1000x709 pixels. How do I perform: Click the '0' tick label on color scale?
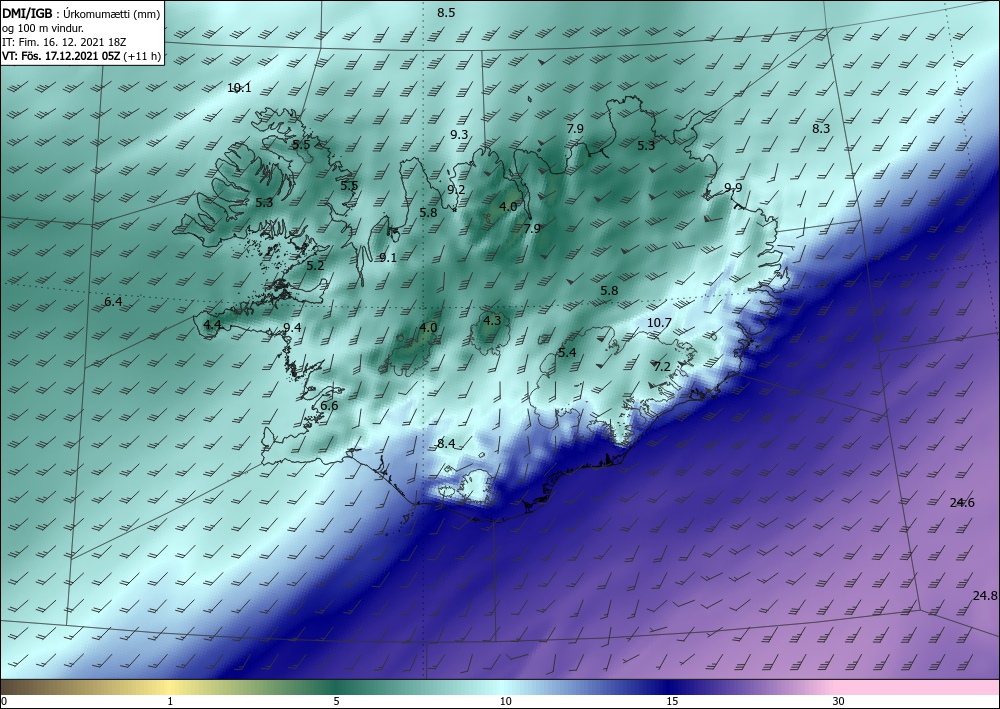pyautogui.click(x=4, y=702)
